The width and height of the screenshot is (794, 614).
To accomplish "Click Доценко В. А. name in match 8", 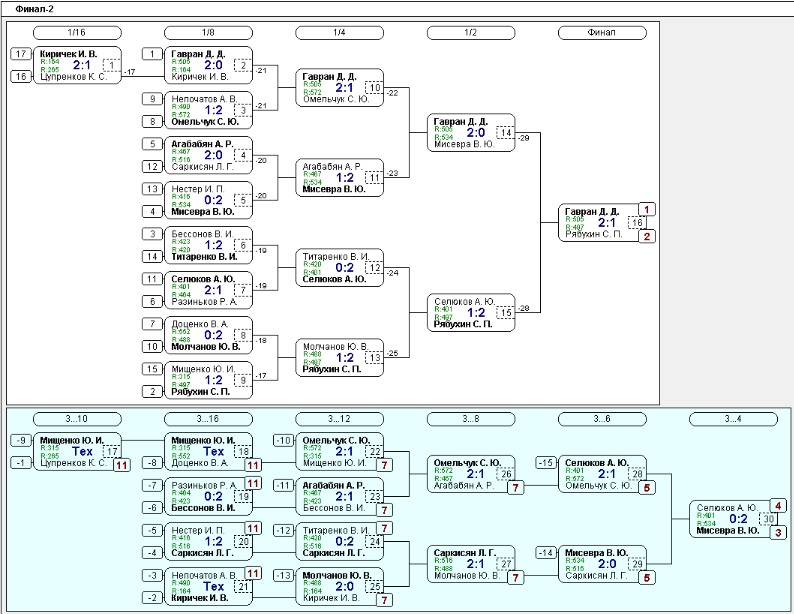I will tap(200, 324).
